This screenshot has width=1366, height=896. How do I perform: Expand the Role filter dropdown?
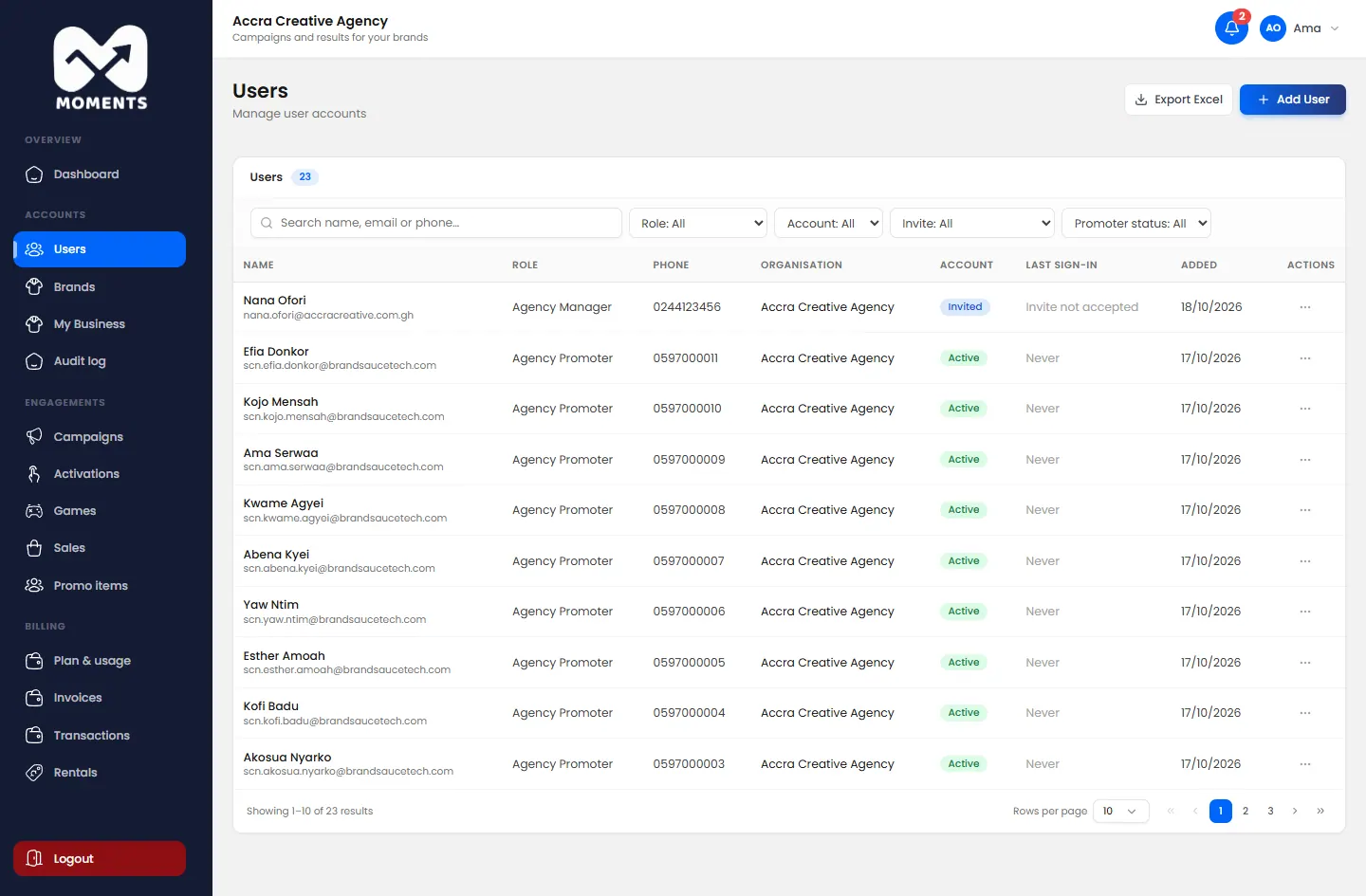point(698,224)
